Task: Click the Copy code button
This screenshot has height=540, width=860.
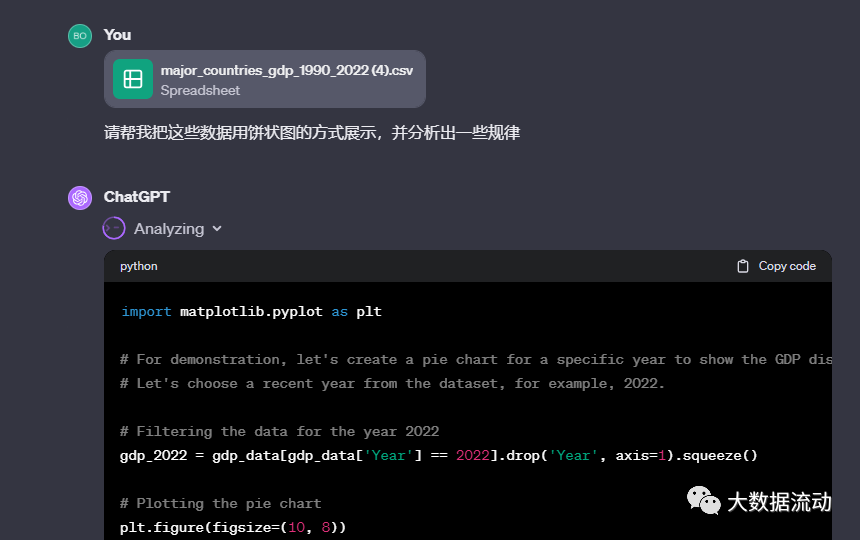Action: tap(777, 266)
